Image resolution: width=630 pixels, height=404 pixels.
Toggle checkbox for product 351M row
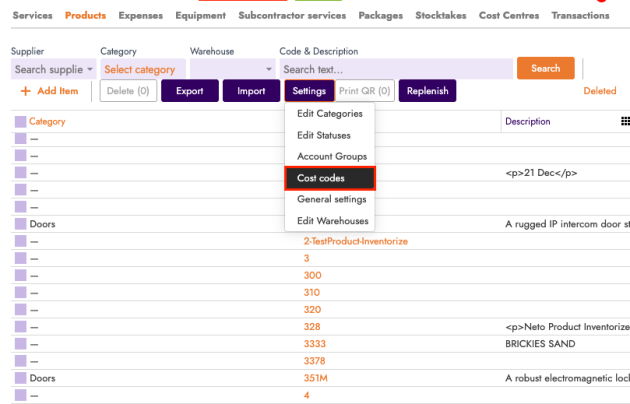point(20,378)
